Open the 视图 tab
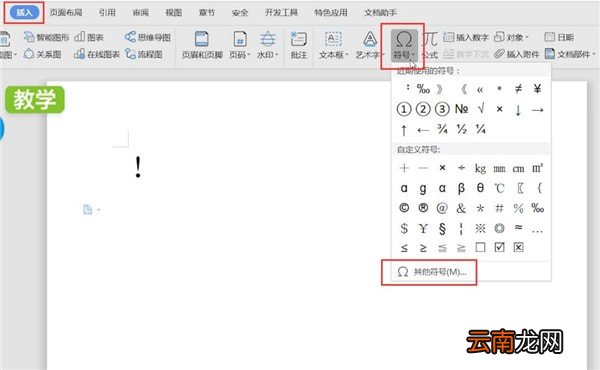 pyautogui.click(x=173, y=13)
